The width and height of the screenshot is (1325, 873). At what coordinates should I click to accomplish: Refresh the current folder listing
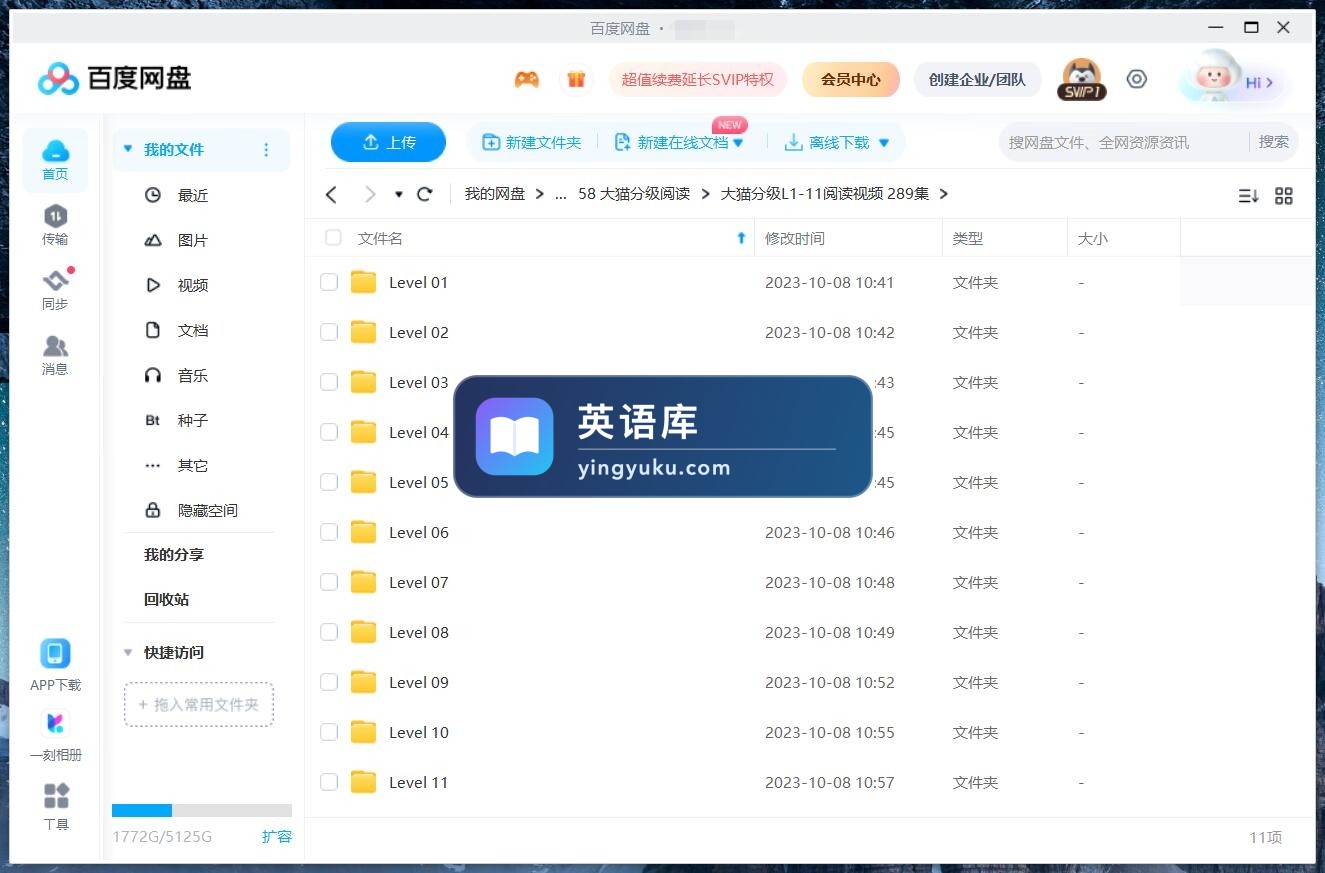point(425,194)
